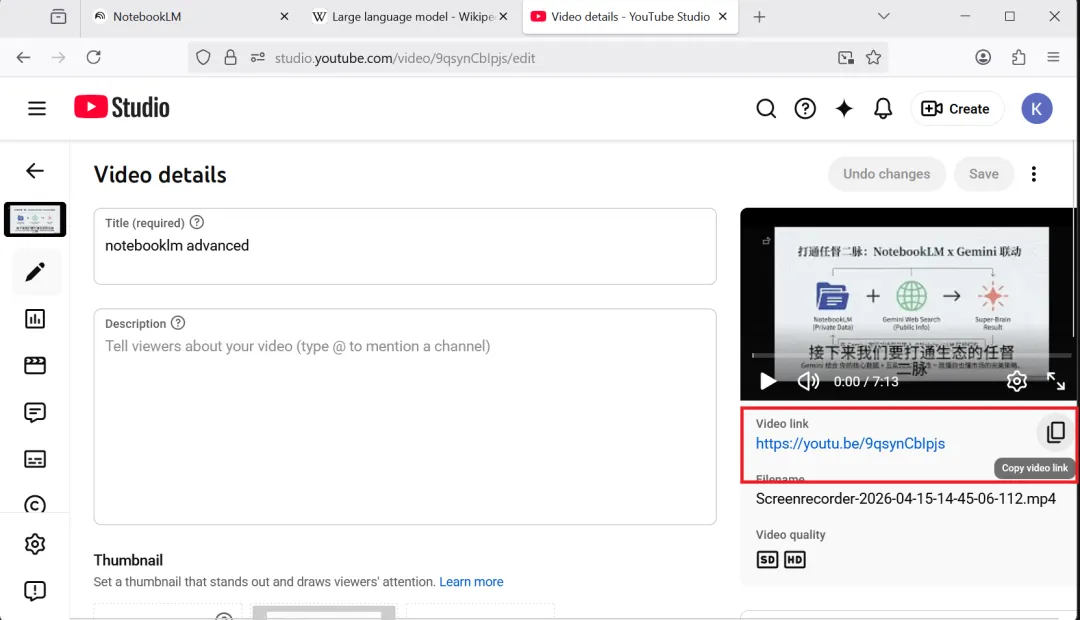Open the Editor clapperboard icon in sidebar
Viewport: 1080px width, 620px height.
pos(35,365)
